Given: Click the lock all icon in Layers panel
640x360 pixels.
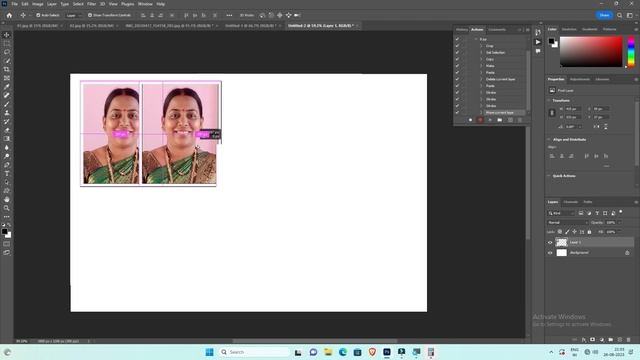Looking at the screenshot, I should tap(589, 232).
